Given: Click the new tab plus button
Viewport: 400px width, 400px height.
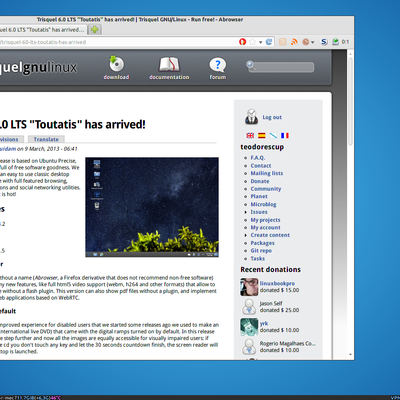Looking at the screenshot, I should 95,30.
